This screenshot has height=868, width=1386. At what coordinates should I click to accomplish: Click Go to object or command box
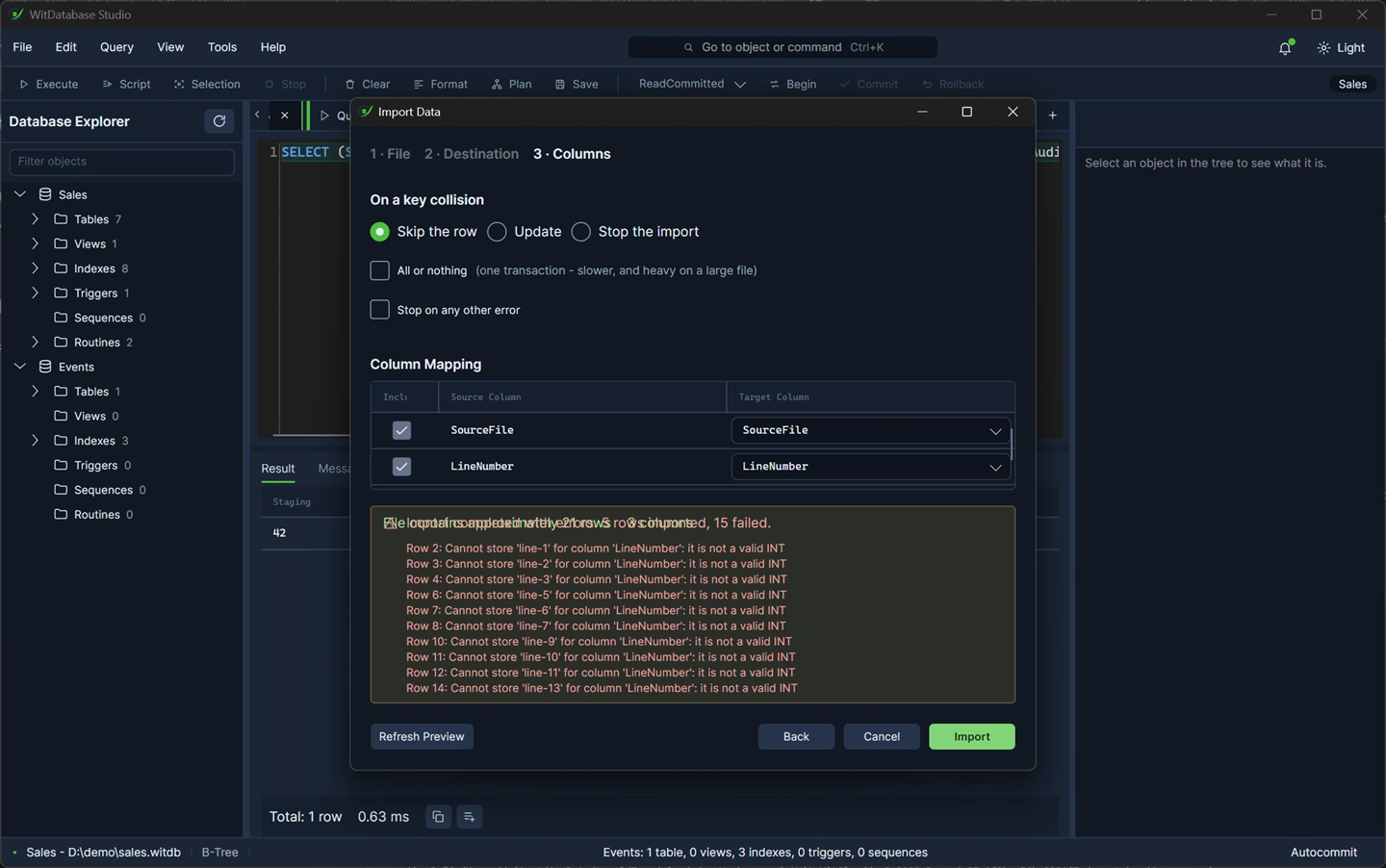(x=783, y=47)
